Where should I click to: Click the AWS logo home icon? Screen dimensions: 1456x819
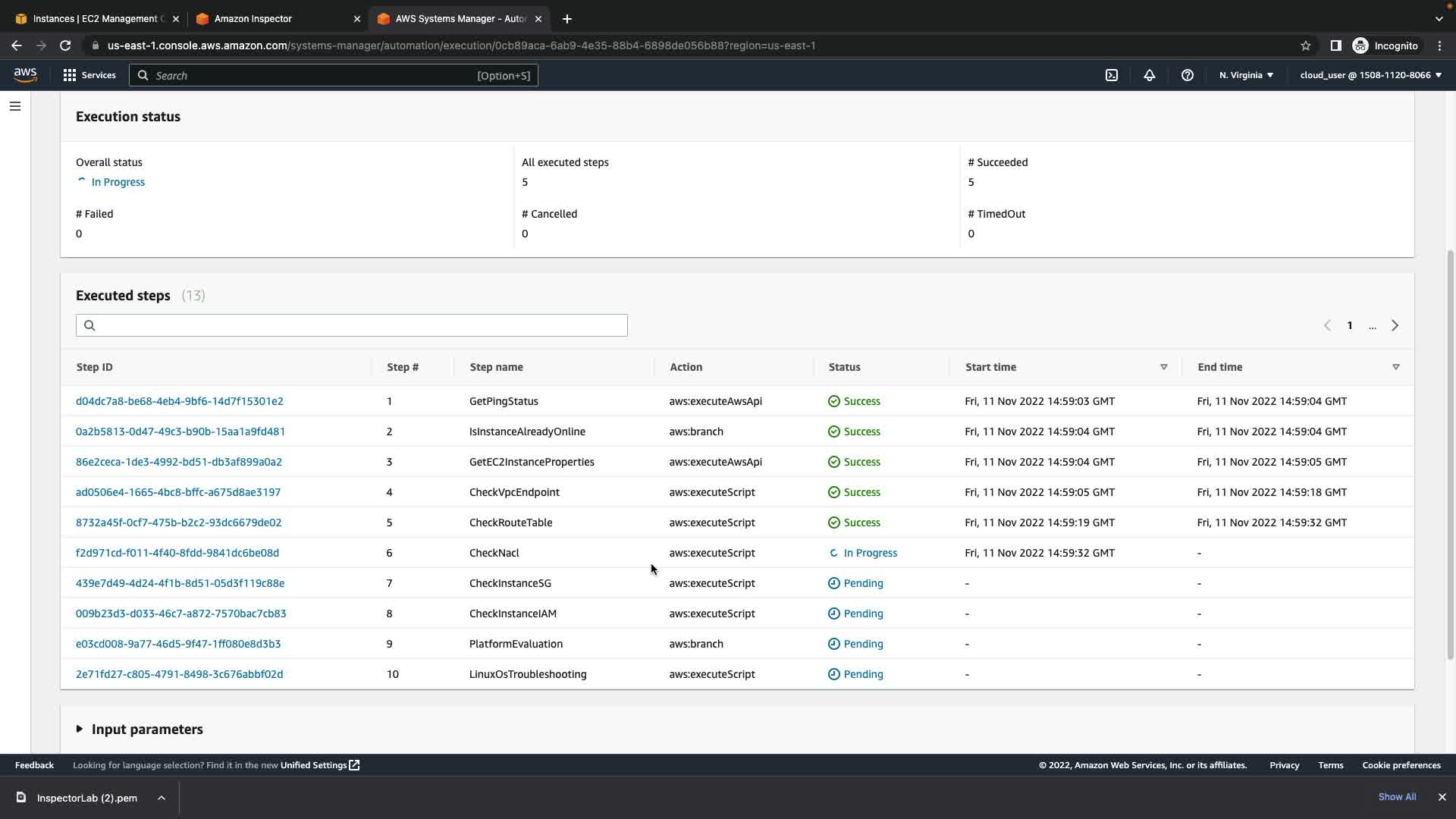[25, 74]
